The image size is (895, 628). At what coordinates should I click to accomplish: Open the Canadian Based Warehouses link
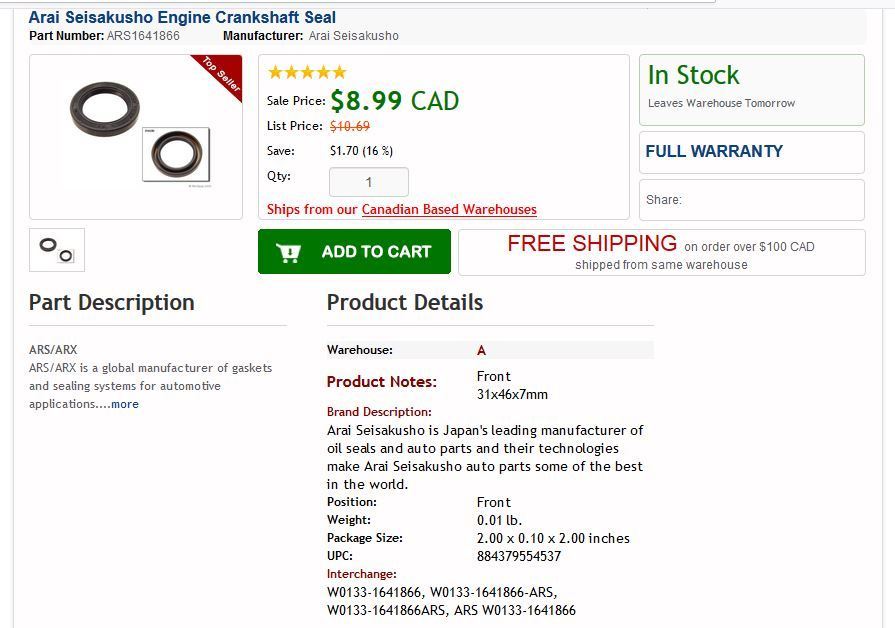point(449,209)
